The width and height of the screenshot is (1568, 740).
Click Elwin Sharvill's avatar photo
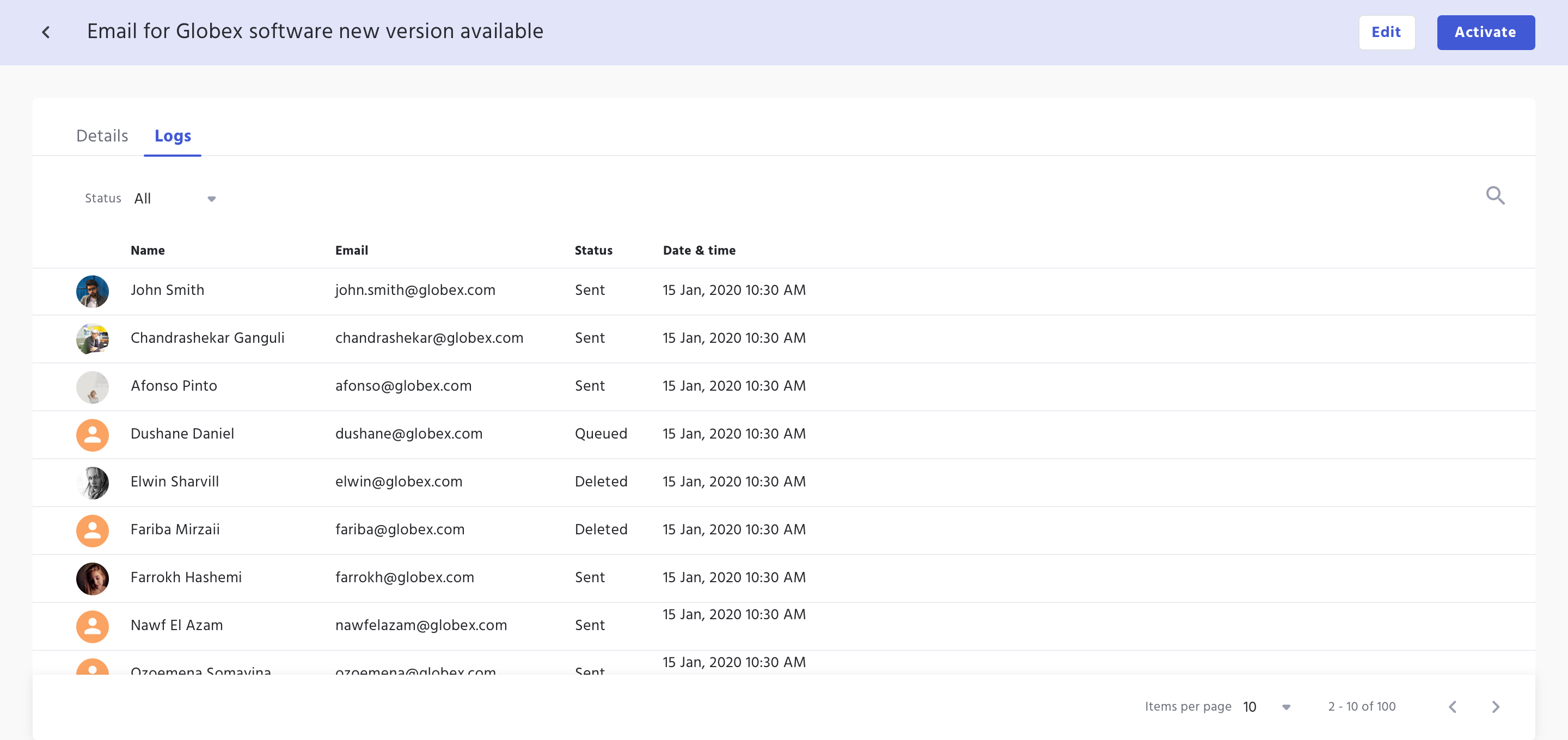pos(93,483)
